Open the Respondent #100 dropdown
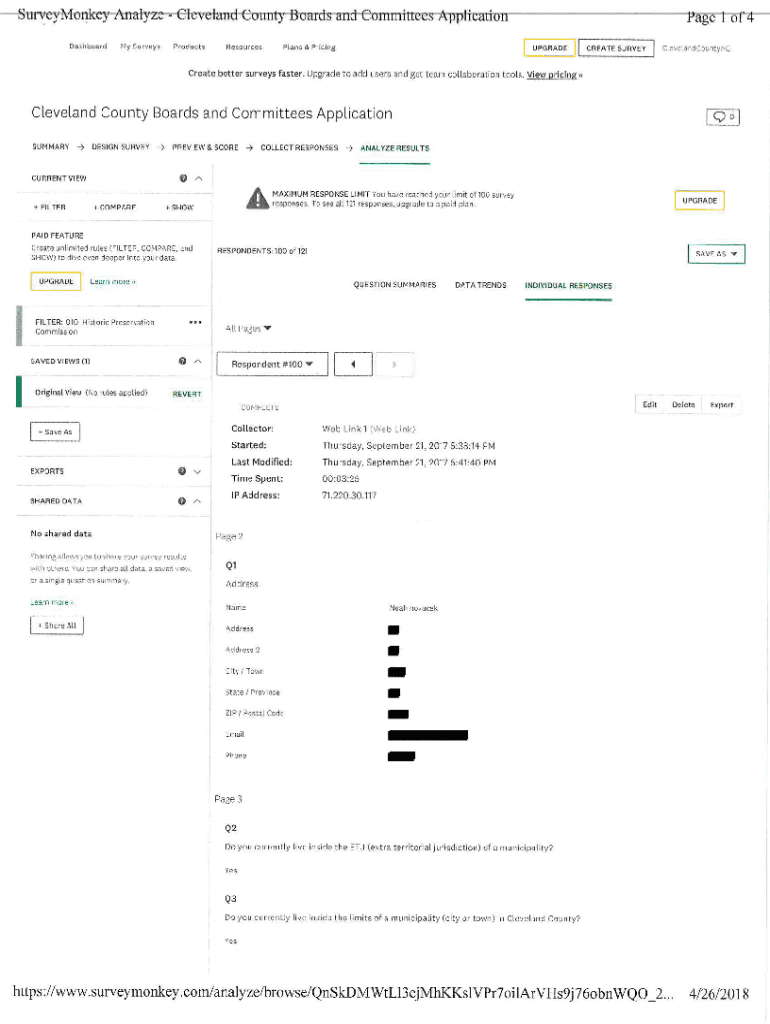 [272, 365]
